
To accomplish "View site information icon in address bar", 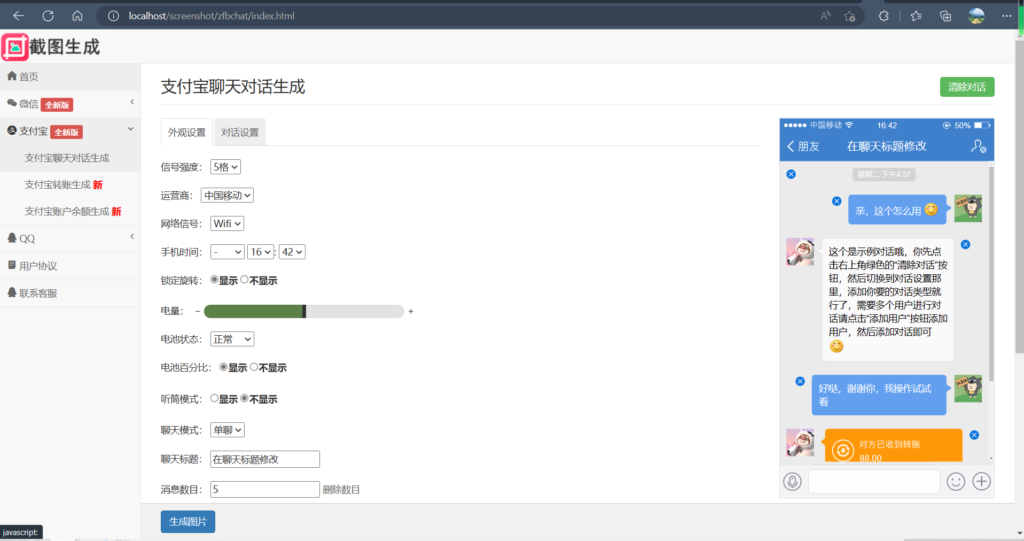I will pyautogui.click(x=113, y=16).
